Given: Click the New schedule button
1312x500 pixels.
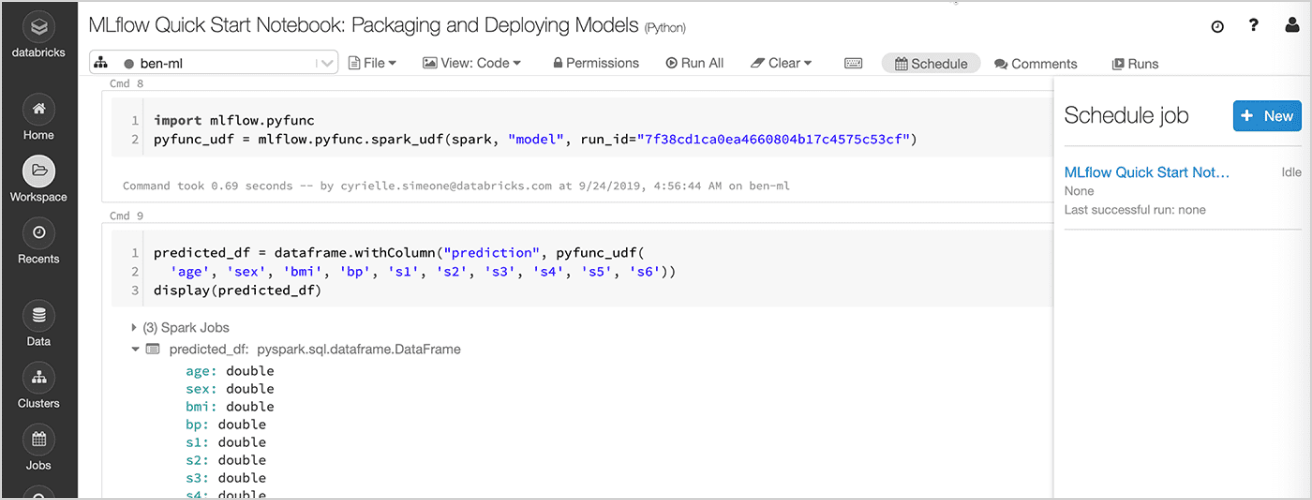Looking at the screenshot, I should click(x=1267, y=116).
